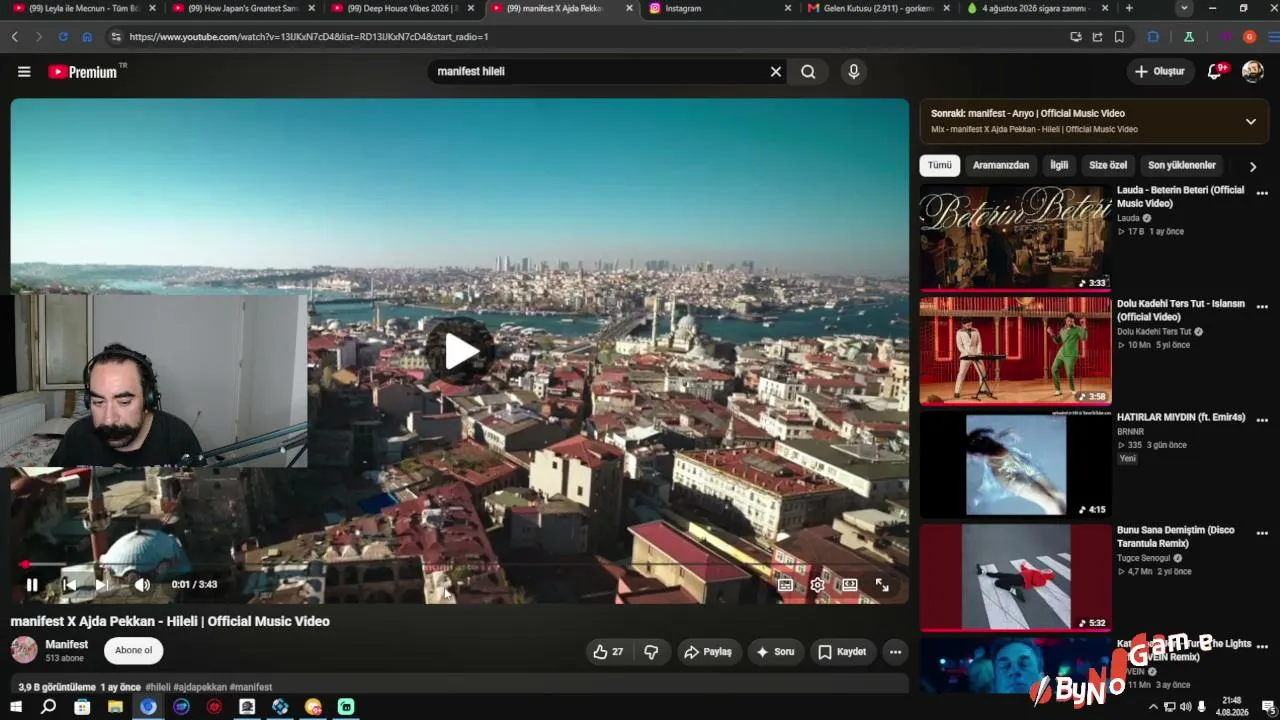
Task: Seek on the video progress bar
Action: pos(460,564)
